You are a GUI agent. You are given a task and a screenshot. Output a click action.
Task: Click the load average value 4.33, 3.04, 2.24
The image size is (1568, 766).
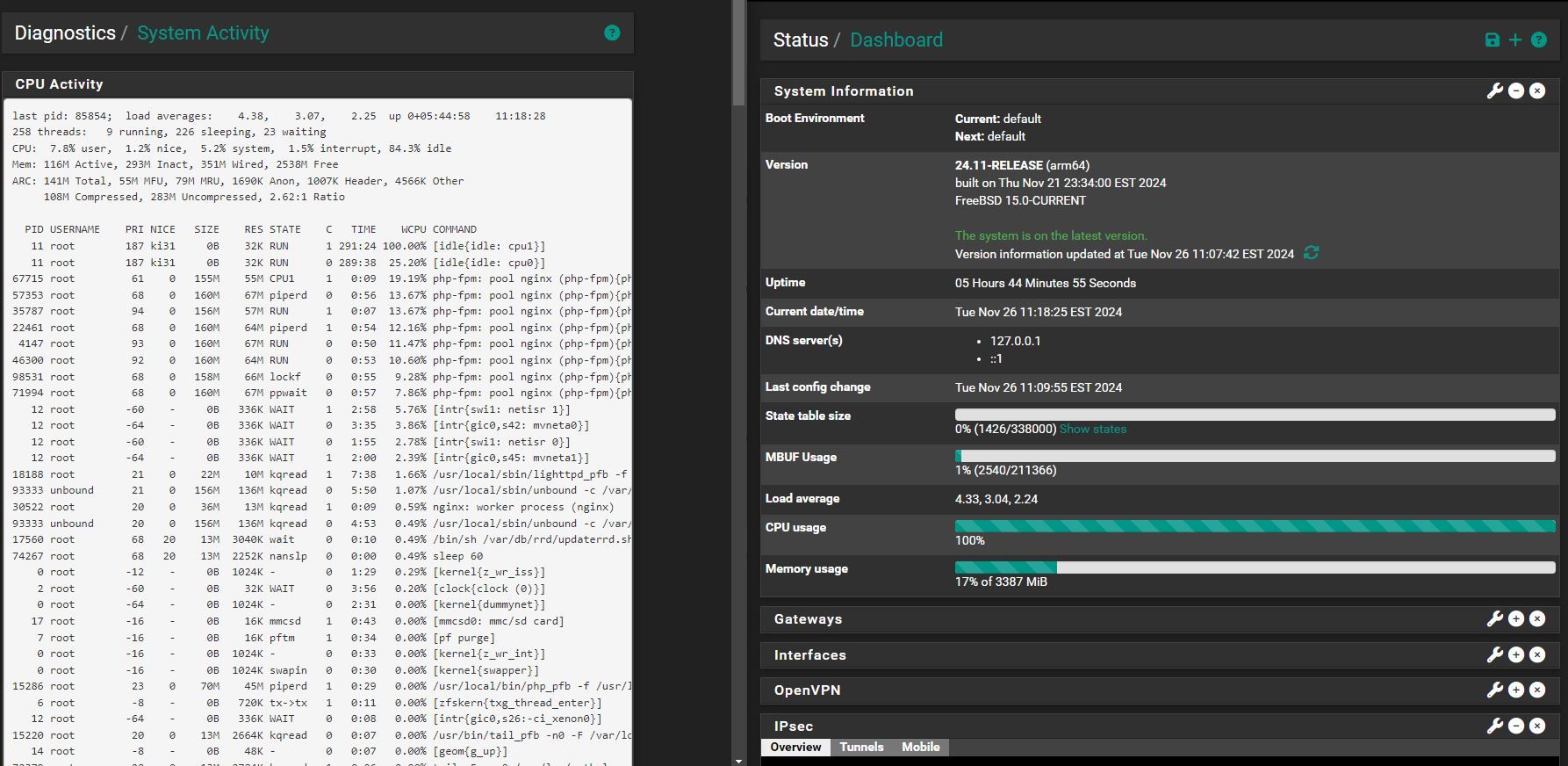point(996,499)
